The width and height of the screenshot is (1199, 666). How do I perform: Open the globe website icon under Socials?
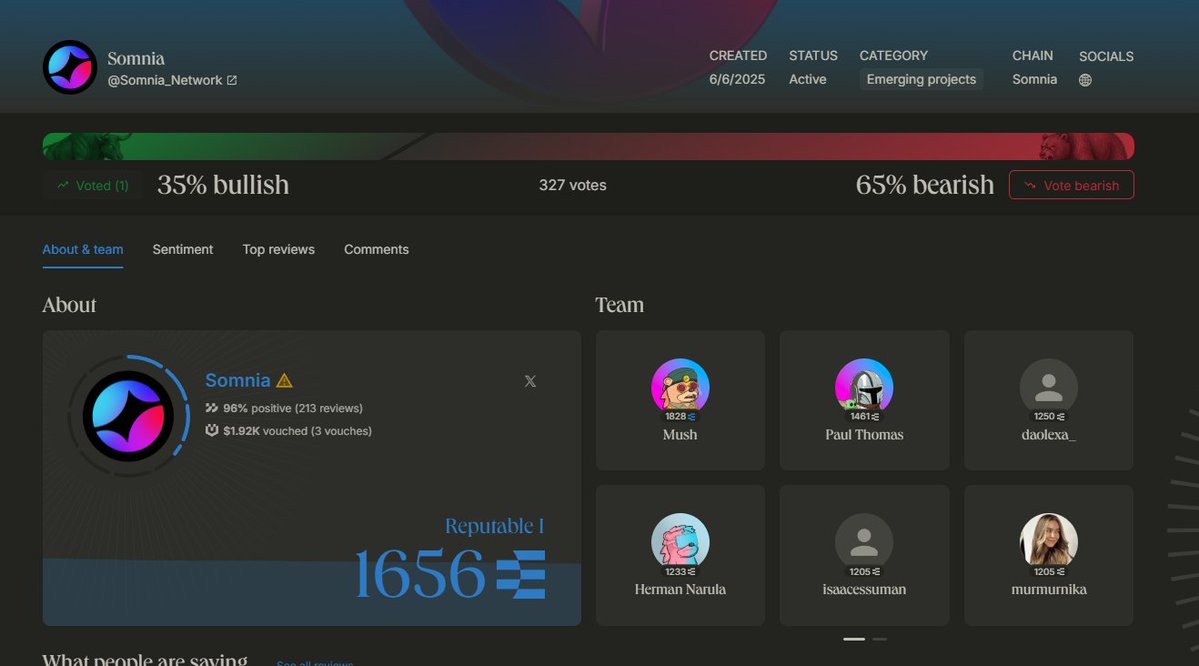pyautogui.click(x=1085, y=80)
